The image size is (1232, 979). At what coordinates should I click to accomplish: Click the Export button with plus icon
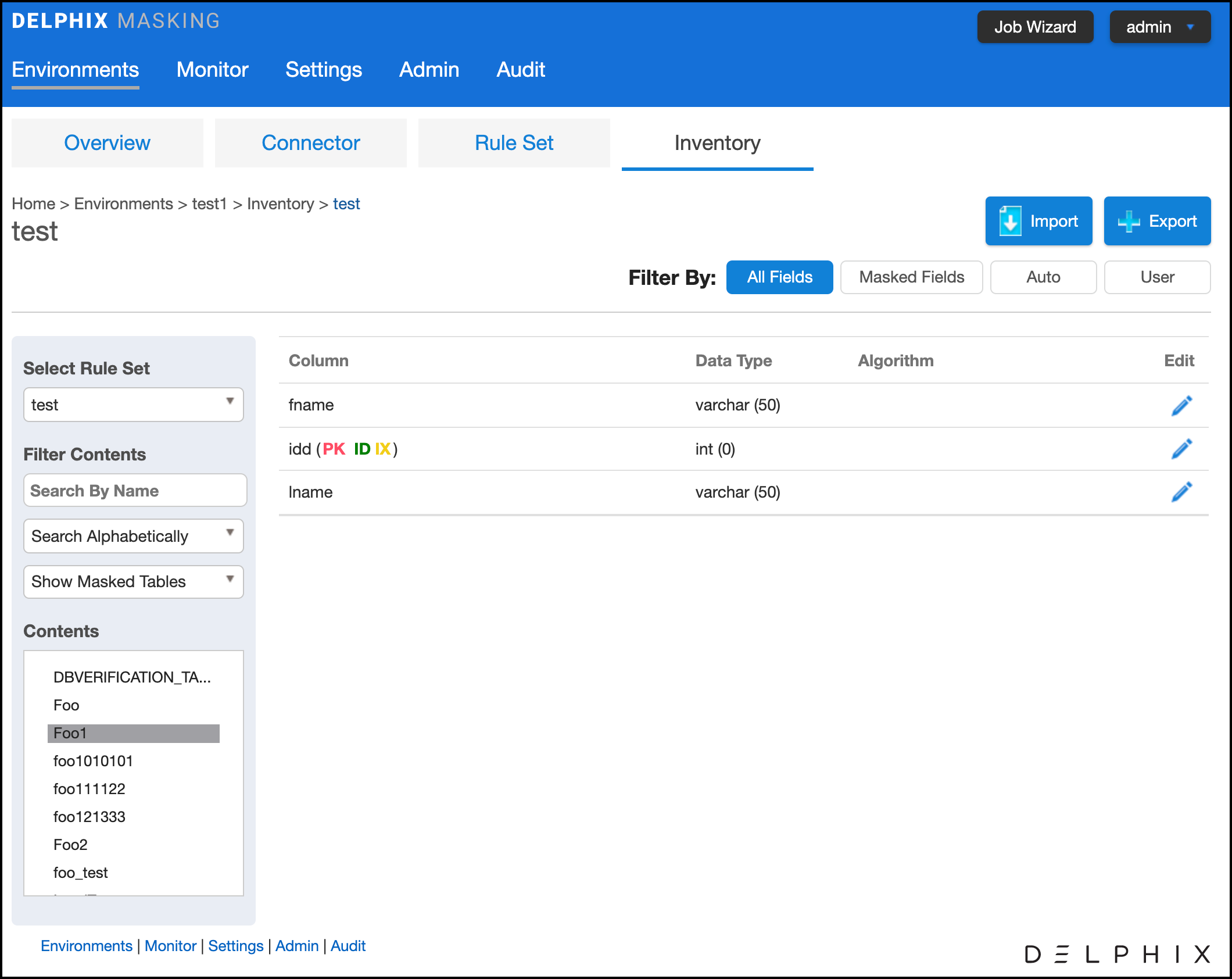[x=1157, y=221]
